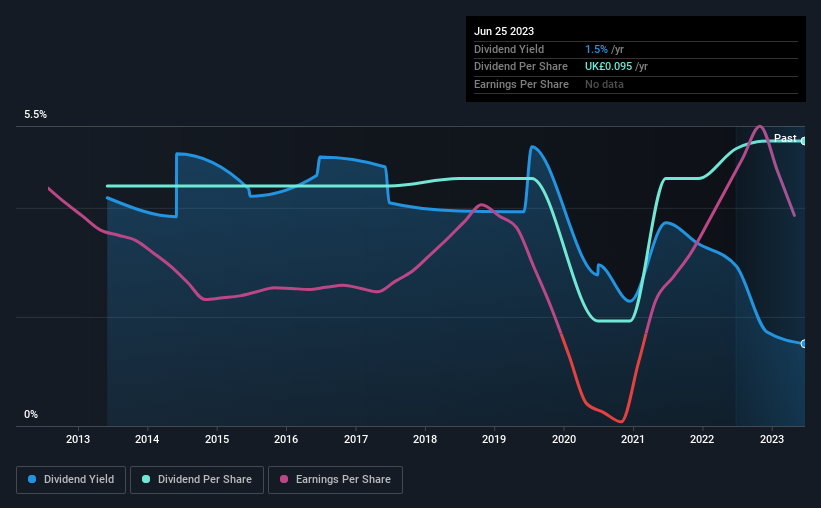Select the 2020 label on the x-axis
Viewport: 821px width, 508px height.
[564, 439]
